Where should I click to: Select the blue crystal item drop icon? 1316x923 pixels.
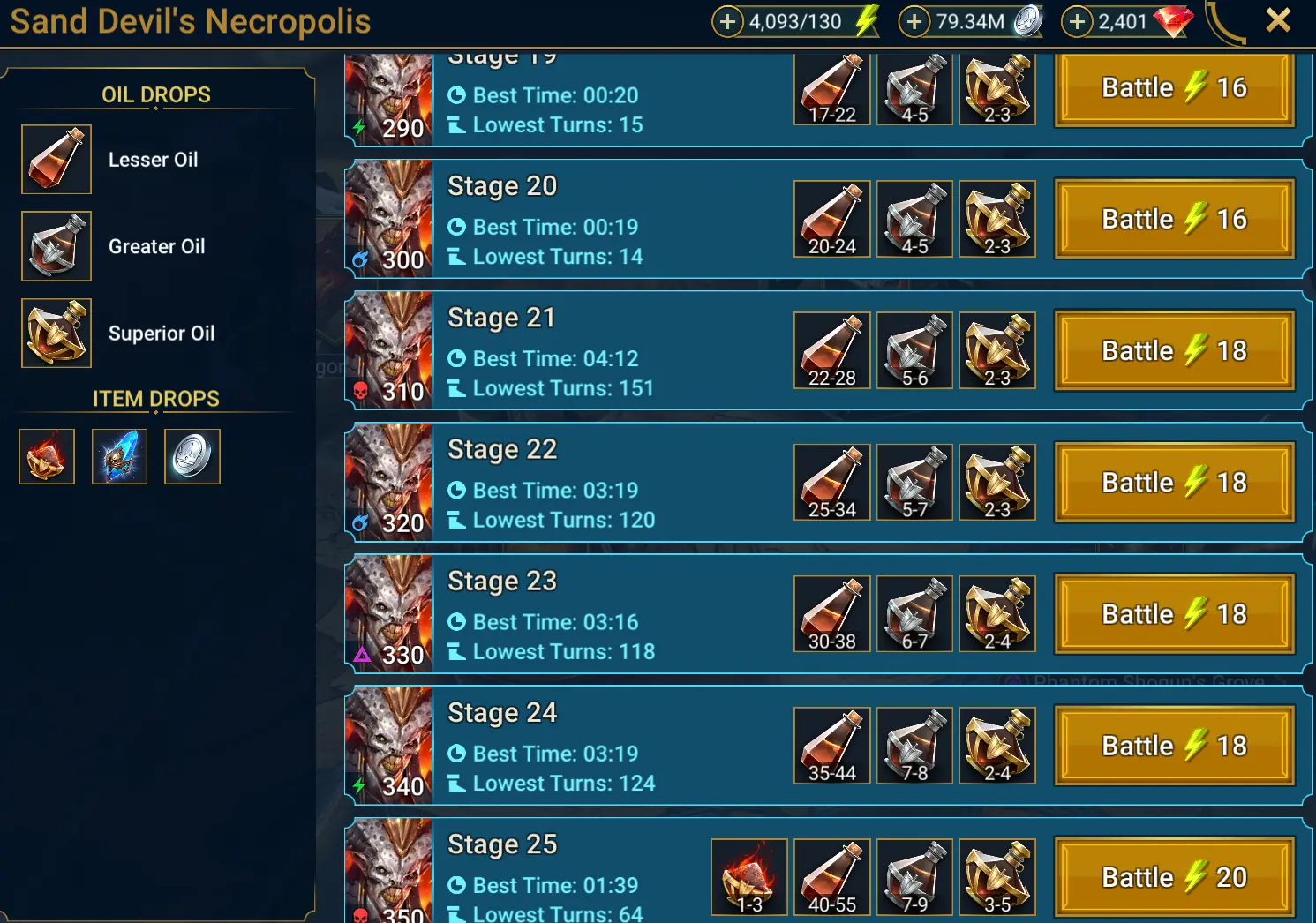click(x=119, y=456)
